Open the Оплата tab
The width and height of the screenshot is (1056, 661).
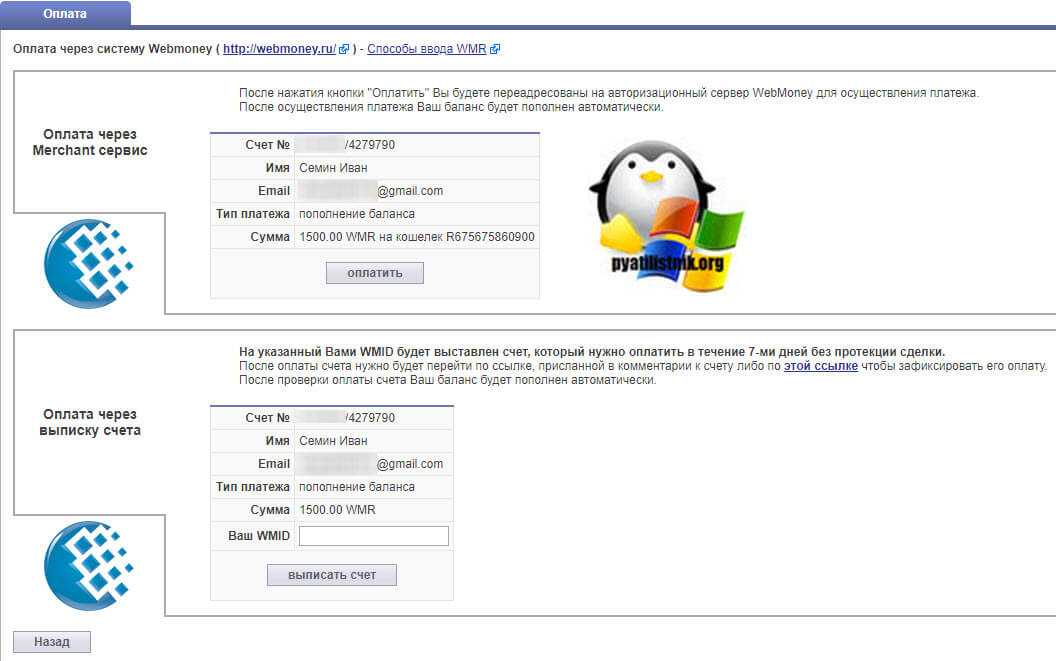(x=65, y=14)
